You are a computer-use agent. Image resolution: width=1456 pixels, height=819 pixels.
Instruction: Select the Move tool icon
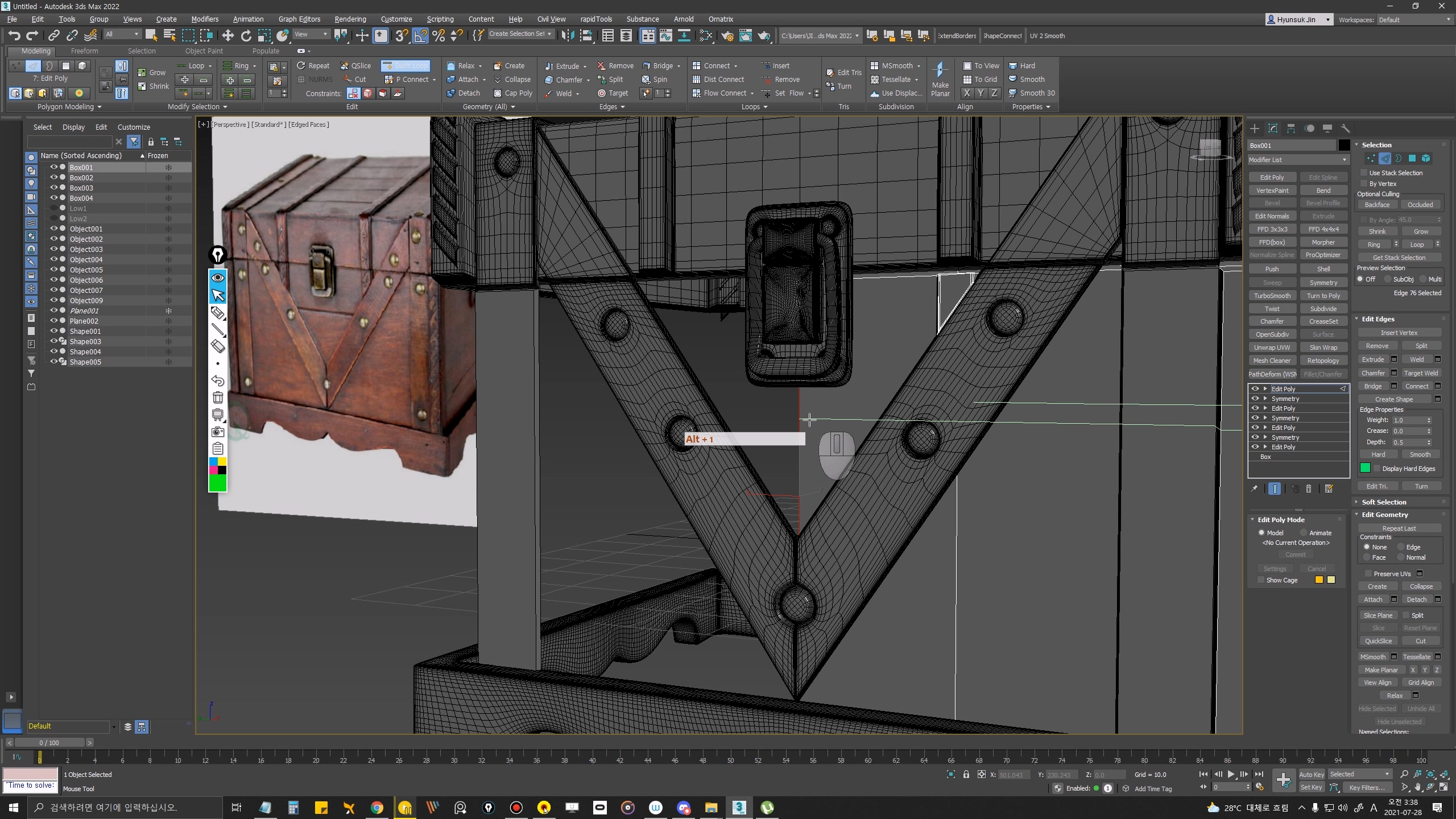227,36
